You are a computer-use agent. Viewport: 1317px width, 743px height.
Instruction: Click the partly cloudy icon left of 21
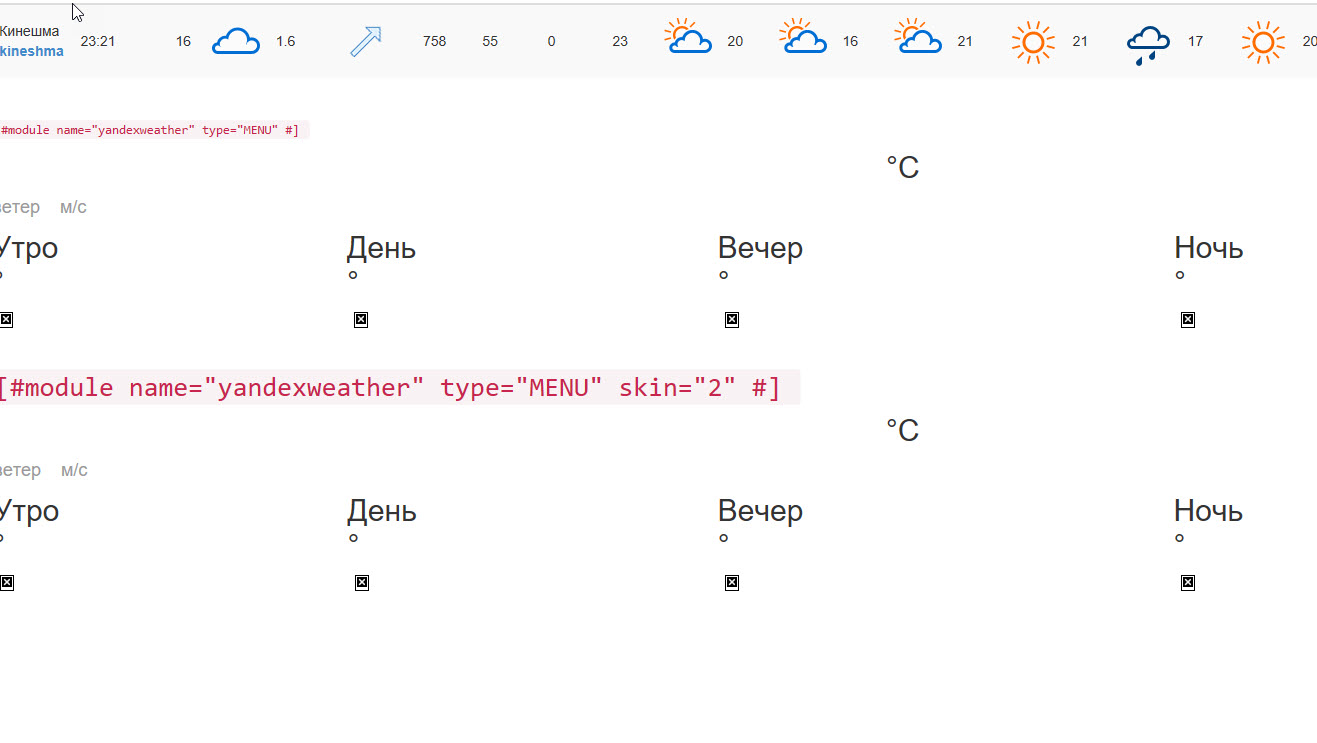(918, 37)
